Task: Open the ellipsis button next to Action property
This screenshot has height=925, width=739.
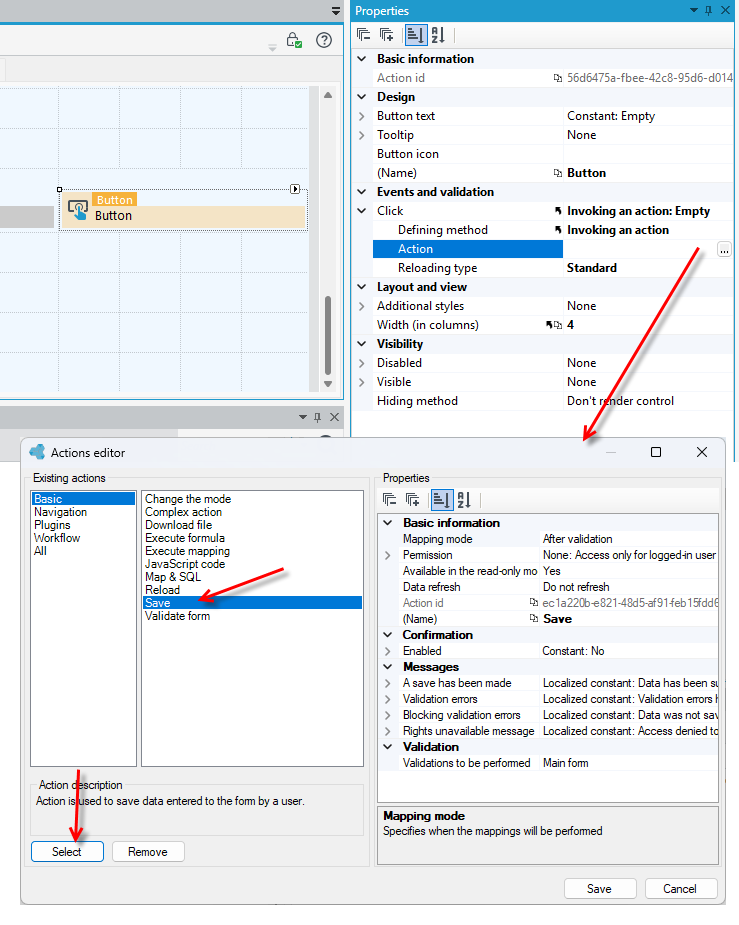Action: [x=724, y=250]
